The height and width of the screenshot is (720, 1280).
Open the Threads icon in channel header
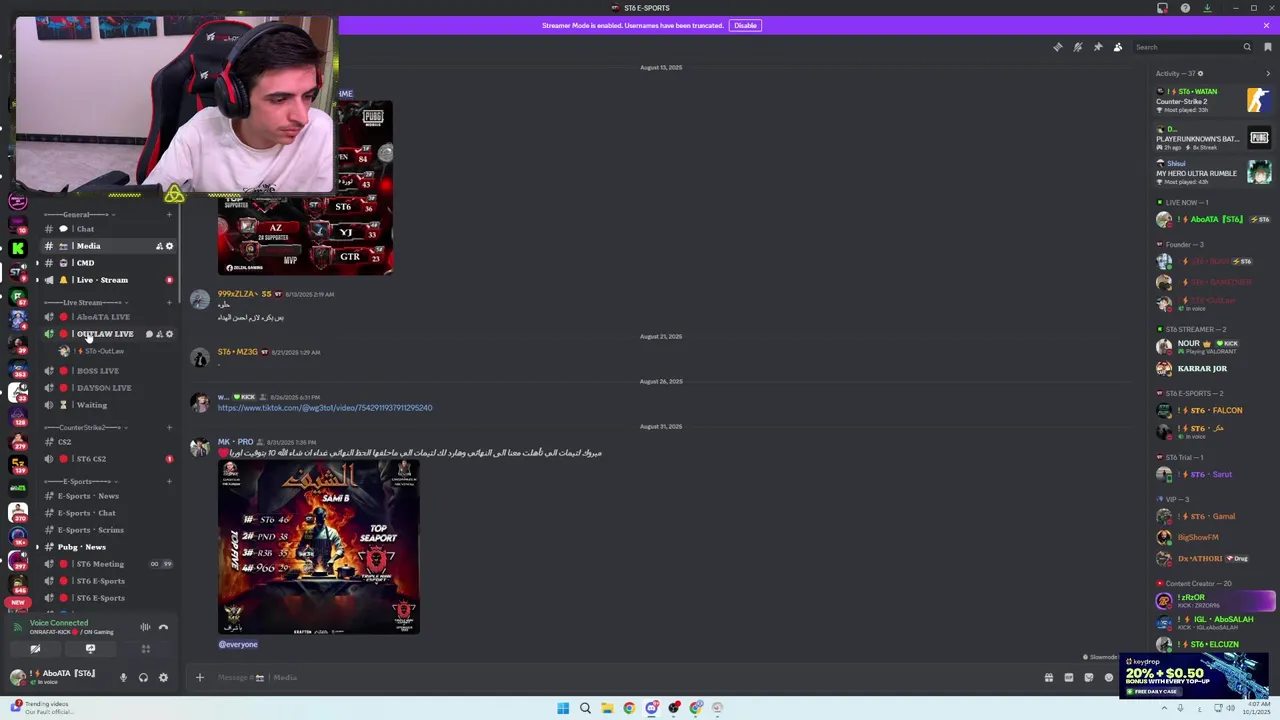pyautogui.click(x=1058, y=47)
